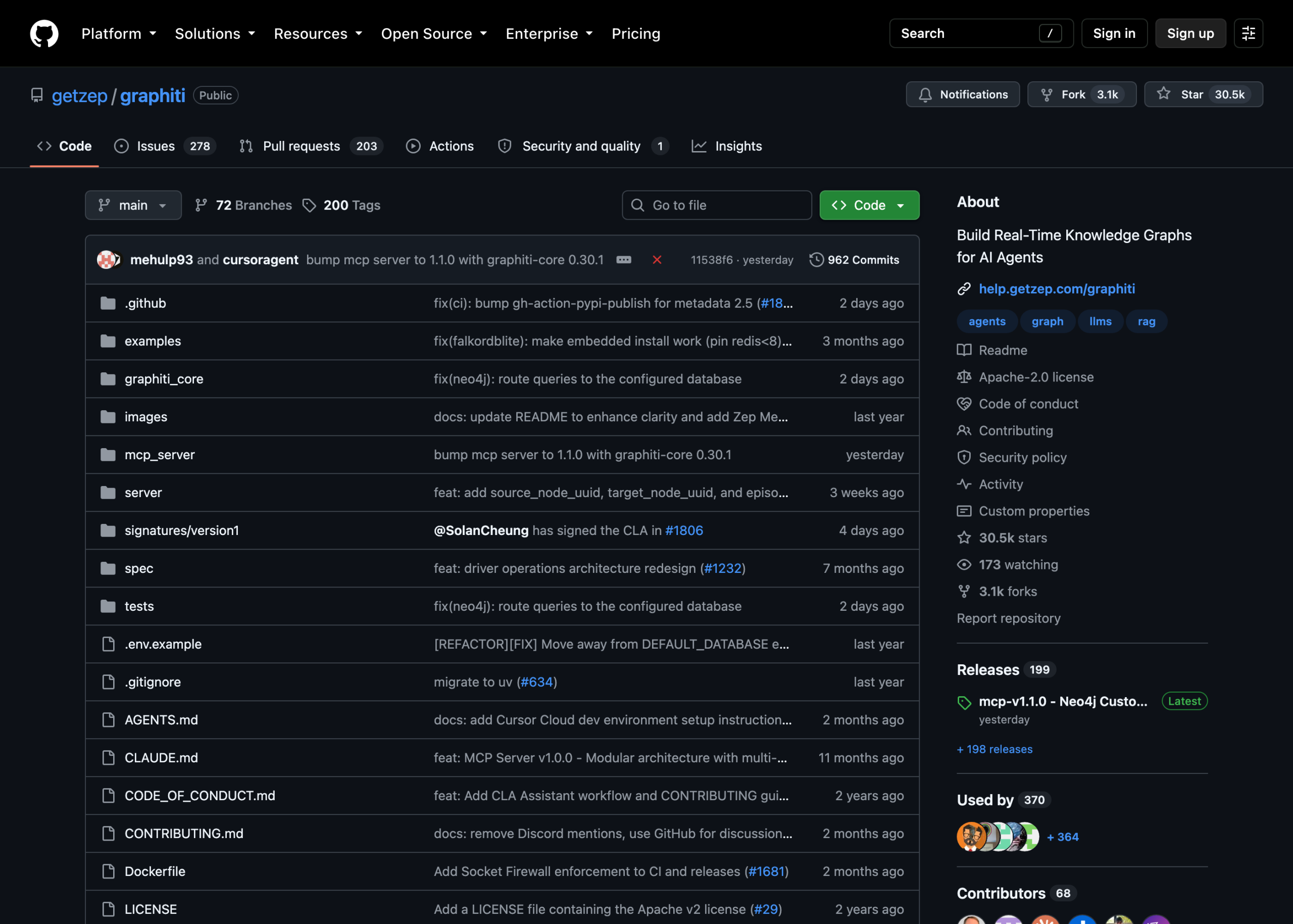Click the Sign in button

[x=1114, y=33]
